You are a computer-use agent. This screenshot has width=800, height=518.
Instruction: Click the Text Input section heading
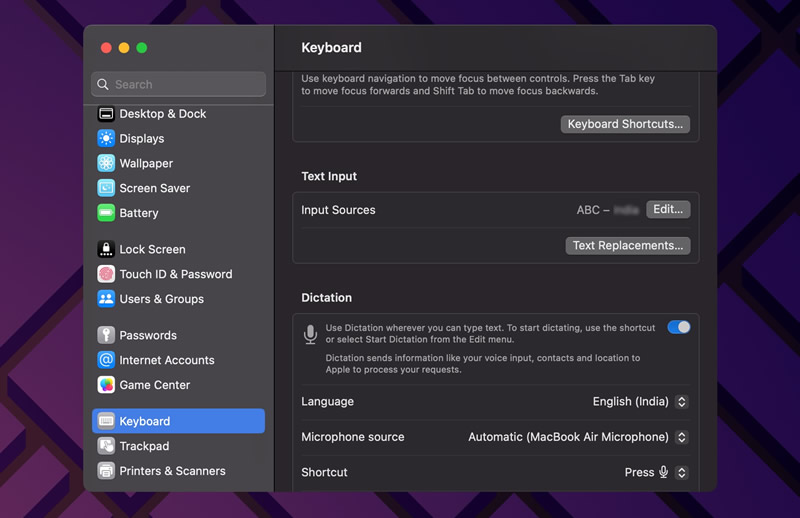(329, 176)
